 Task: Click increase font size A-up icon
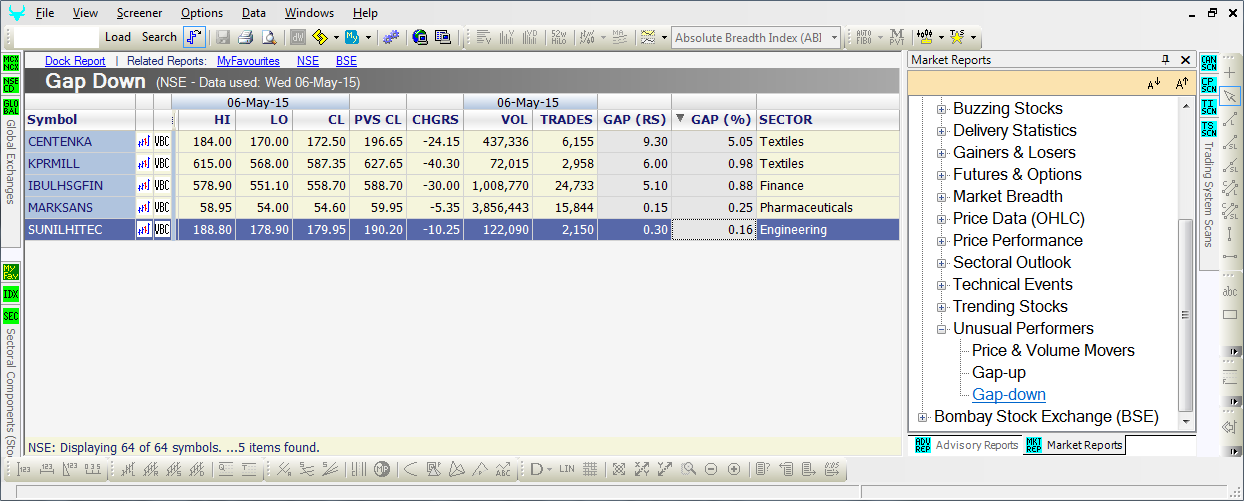click(1182, 83)
